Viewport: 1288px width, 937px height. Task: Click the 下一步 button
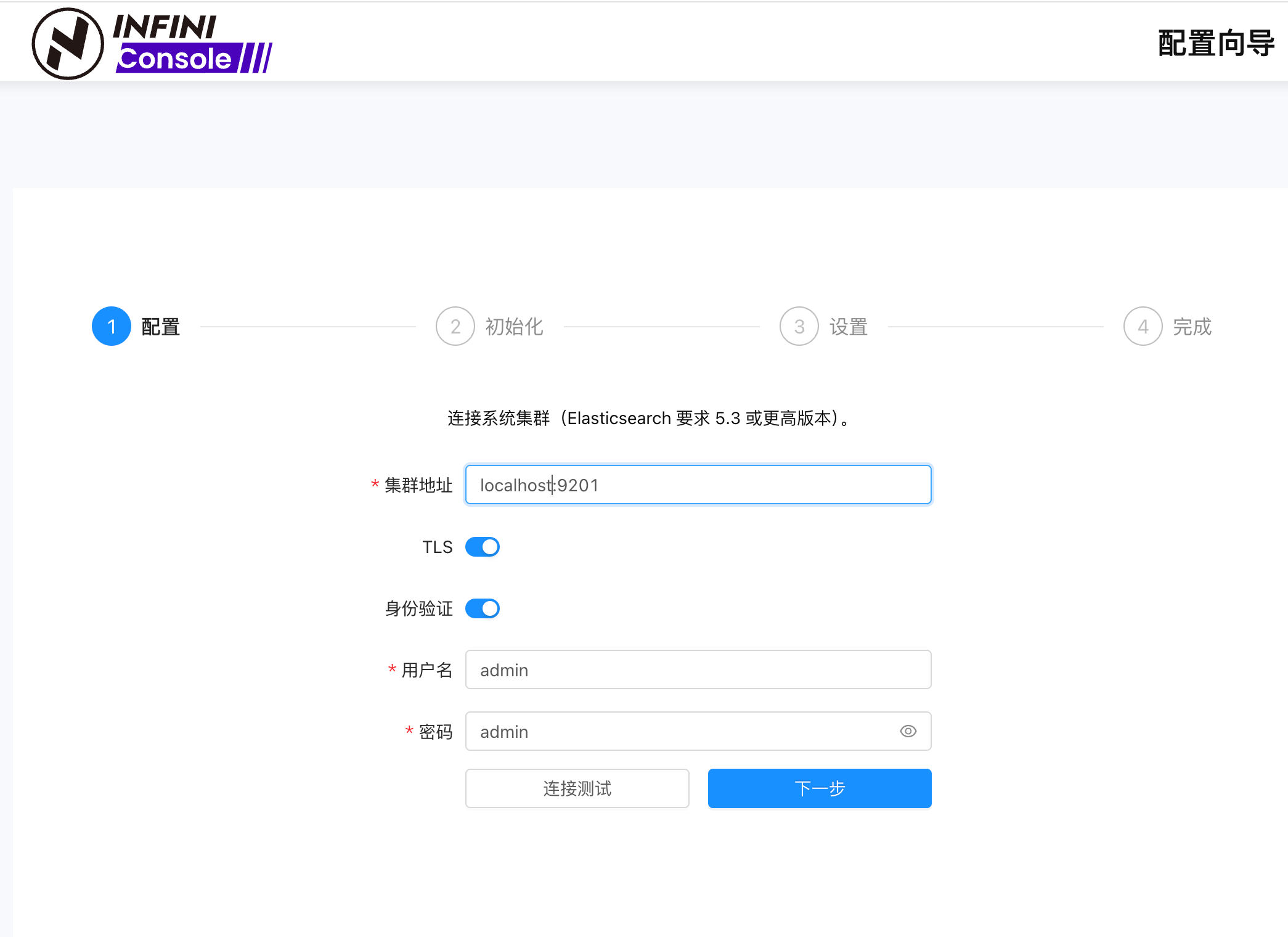pyautogui.click(x=819, y=788)
